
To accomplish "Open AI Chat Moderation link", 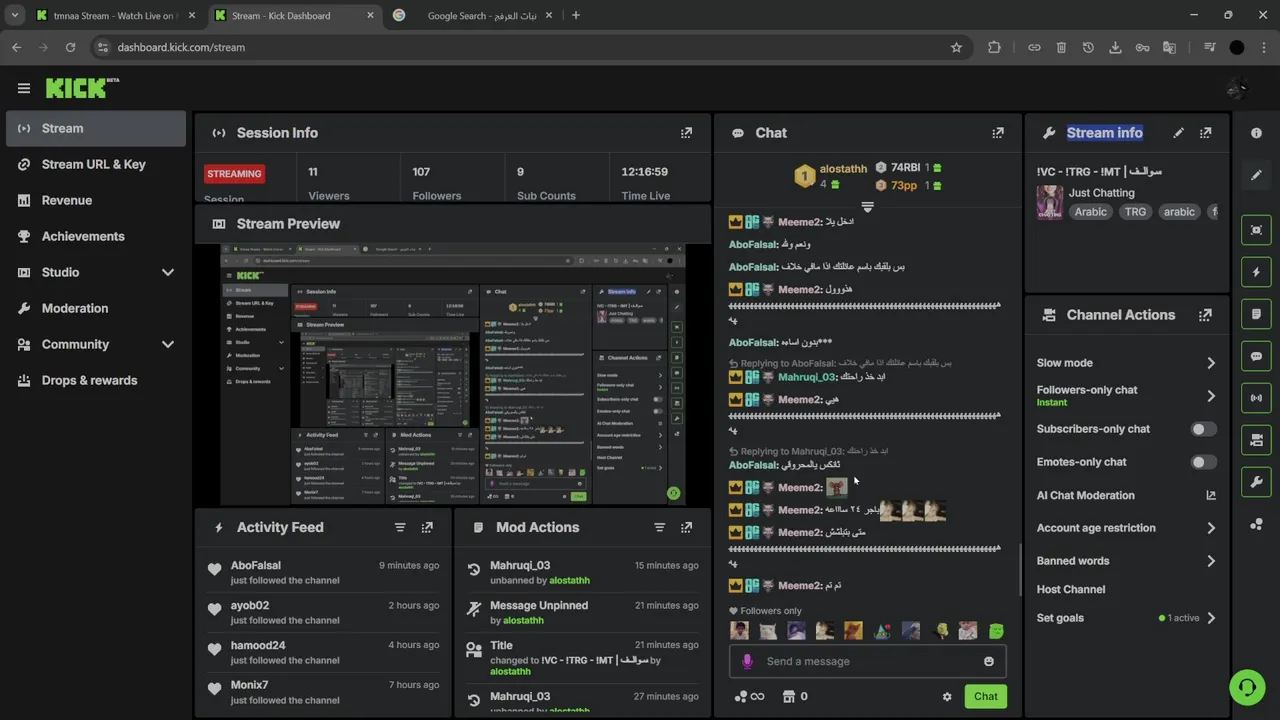I will click(x=1127, y=495).
